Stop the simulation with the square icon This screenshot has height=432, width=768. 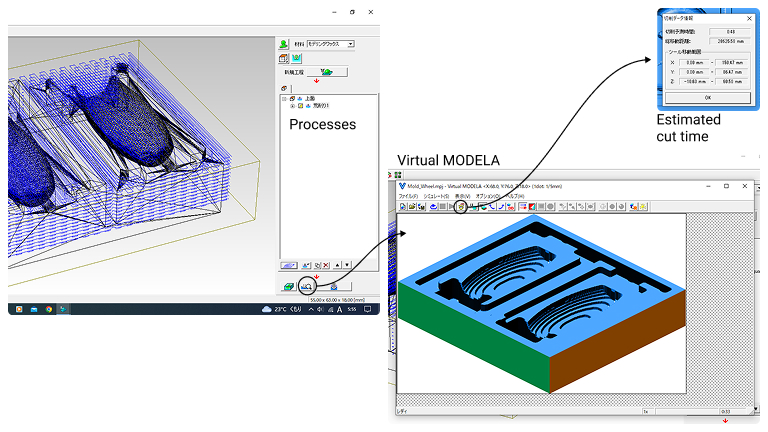pos(443,207)
